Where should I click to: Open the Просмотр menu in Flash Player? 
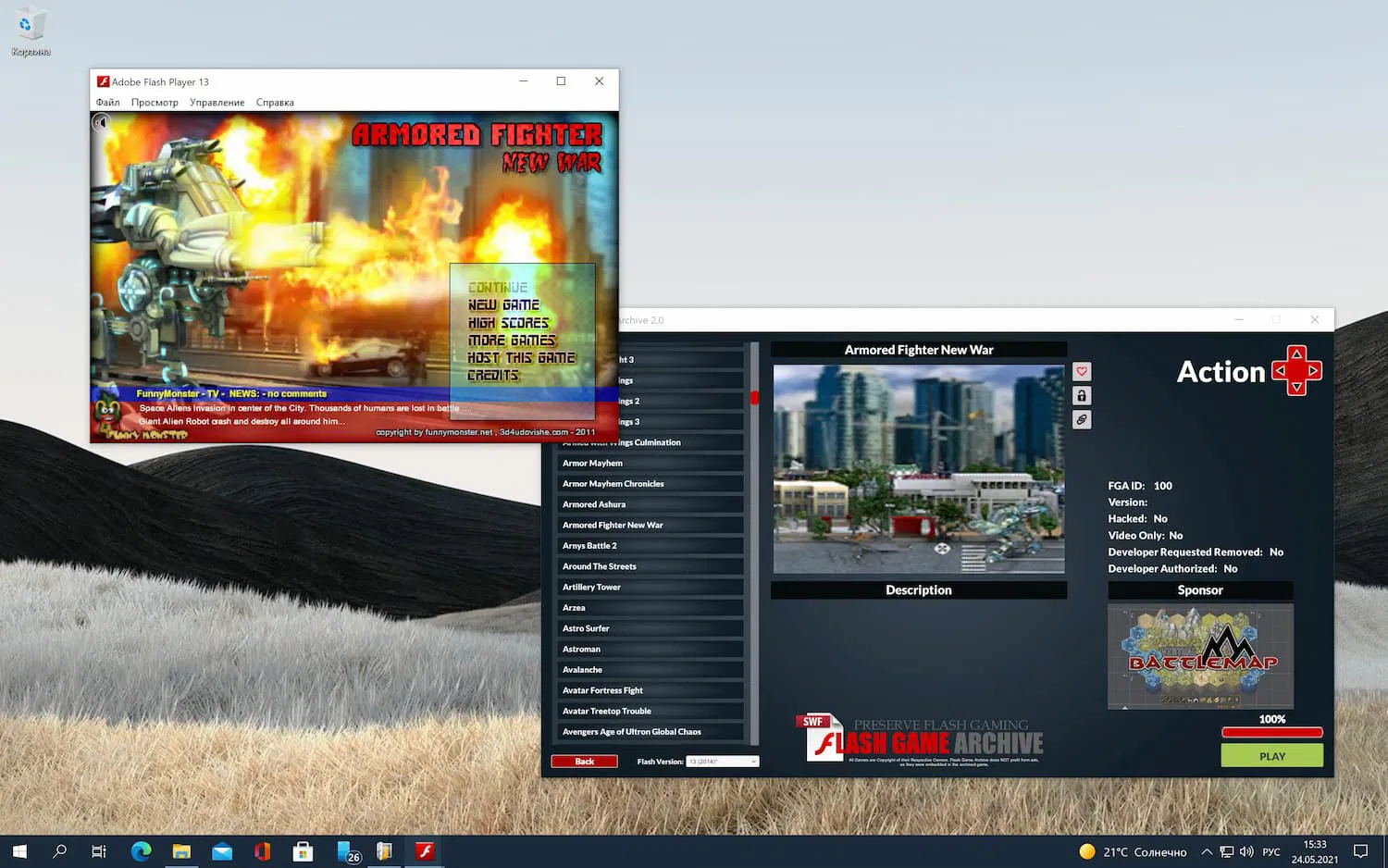155,102
